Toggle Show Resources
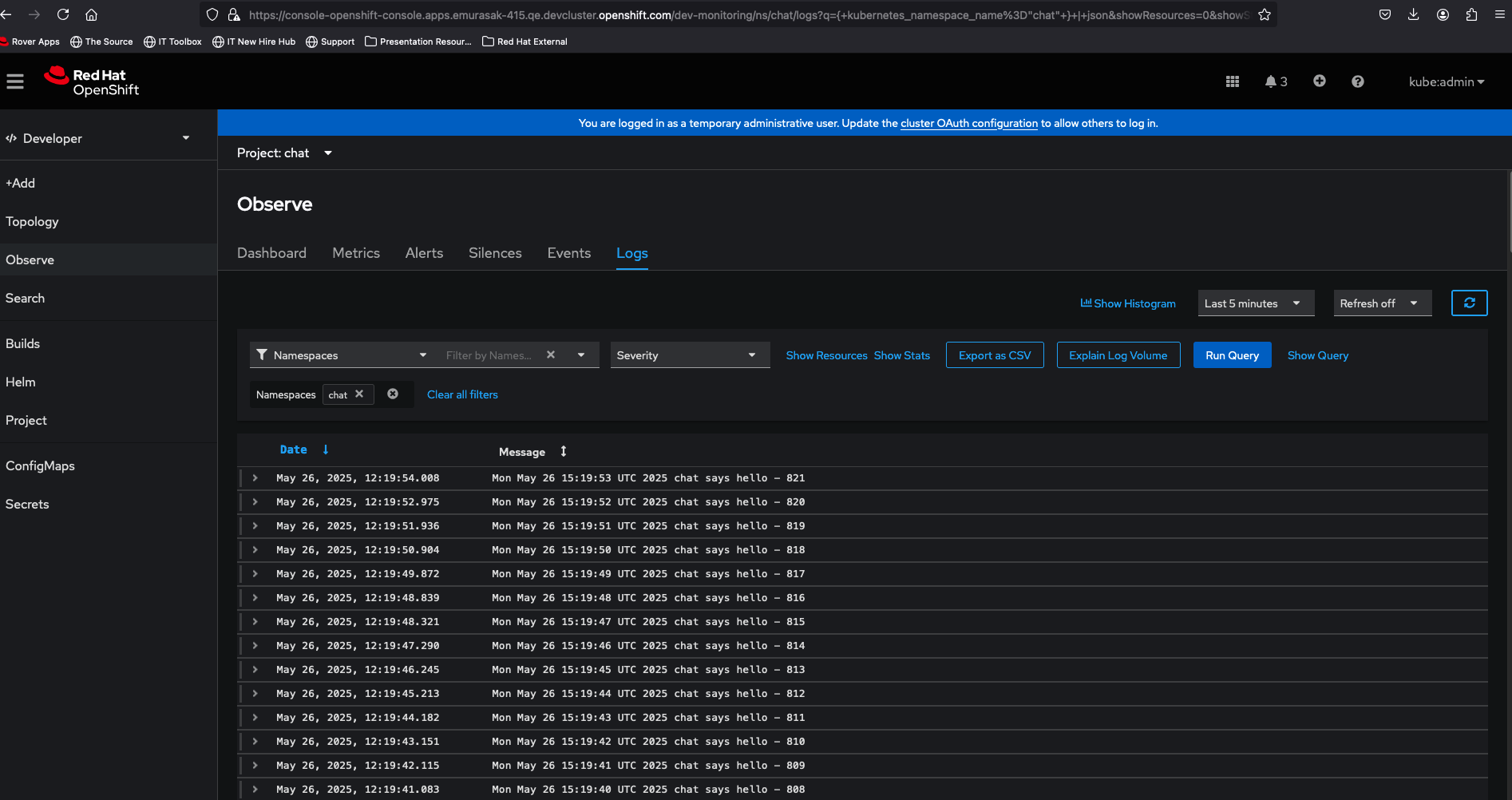Viewport: 1512px width, 800px height. [826, 355]
